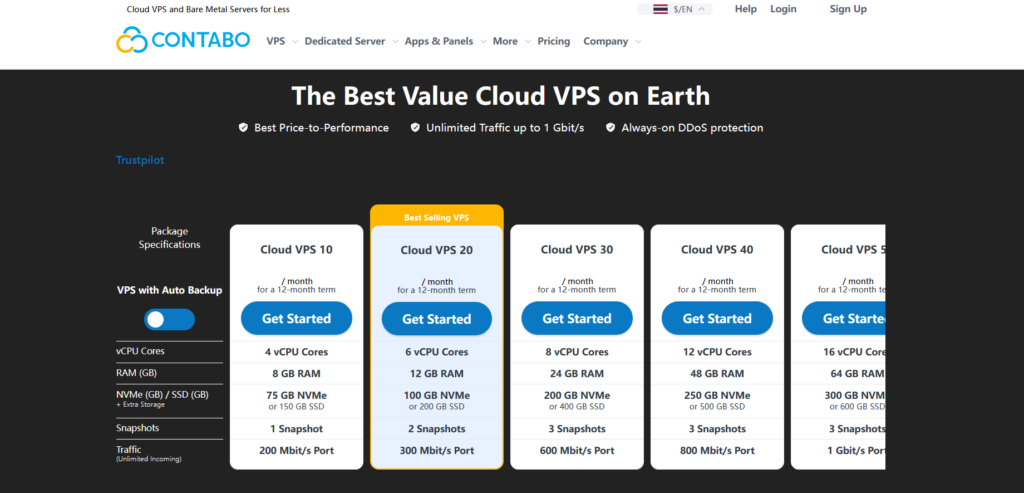Click the Sign Up link

[848, 9]
